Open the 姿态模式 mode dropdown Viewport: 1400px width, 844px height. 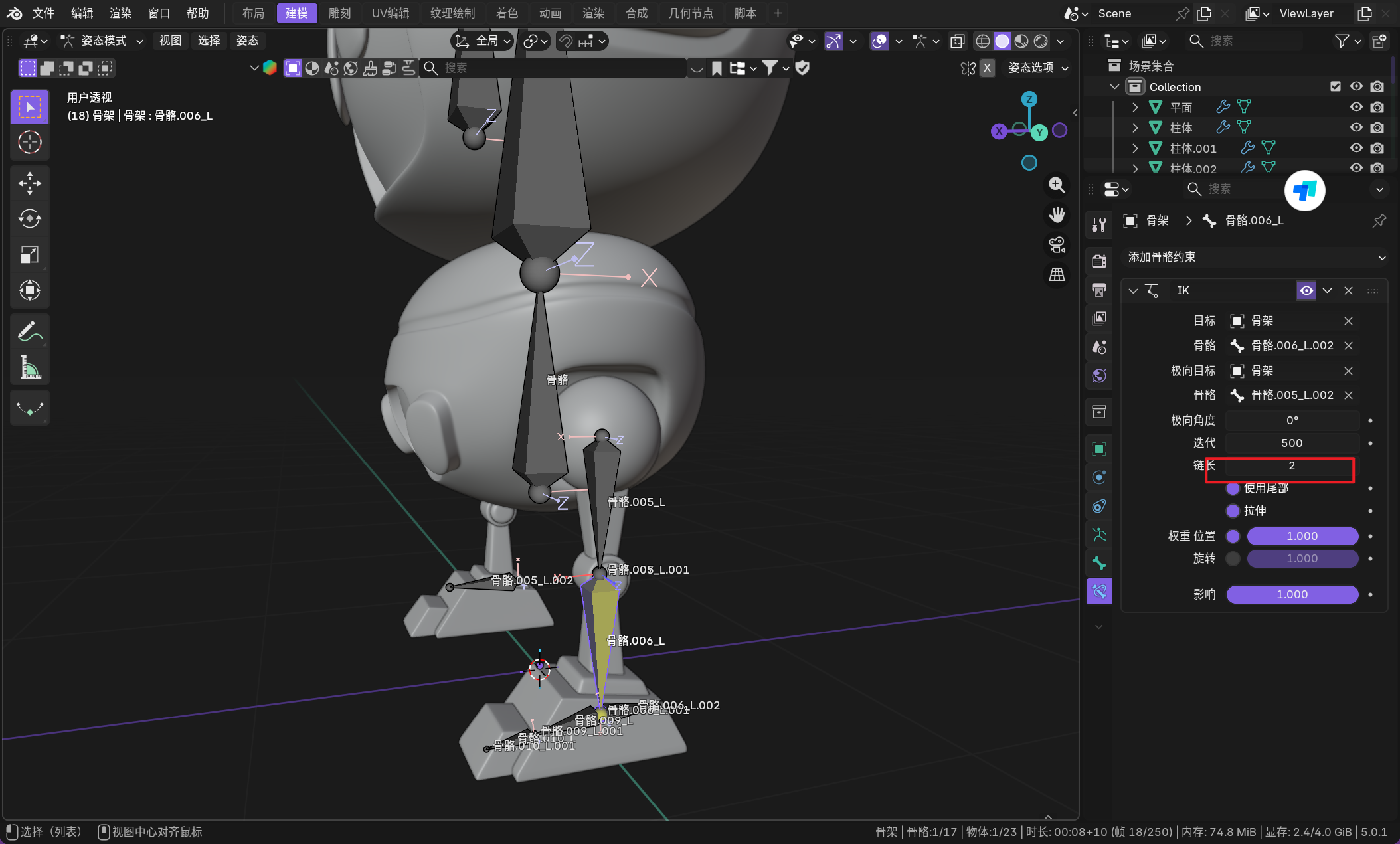coord(103,41)
